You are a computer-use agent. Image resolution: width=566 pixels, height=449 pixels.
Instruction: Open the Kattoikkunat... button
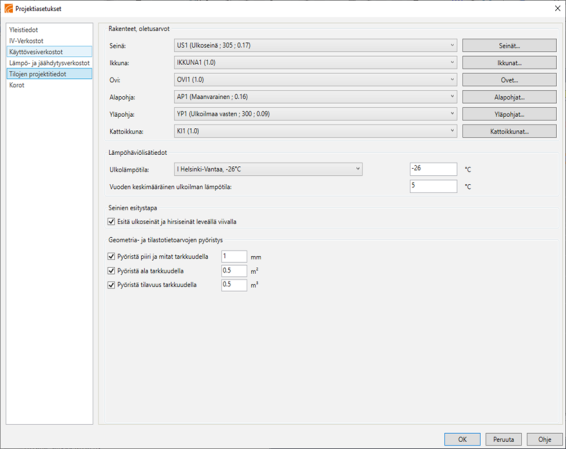(509, 131)
